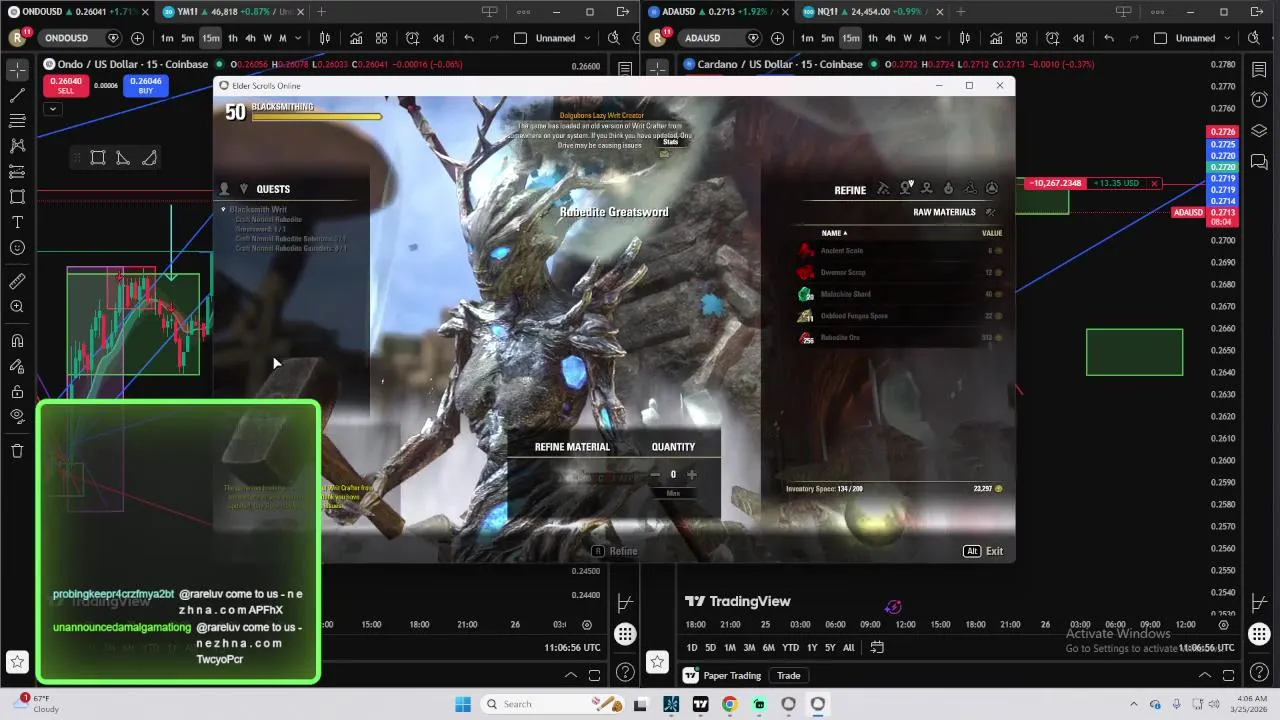
Task: Open the timeframe dropdown on ONDOUSD chart
Action: 297,38
